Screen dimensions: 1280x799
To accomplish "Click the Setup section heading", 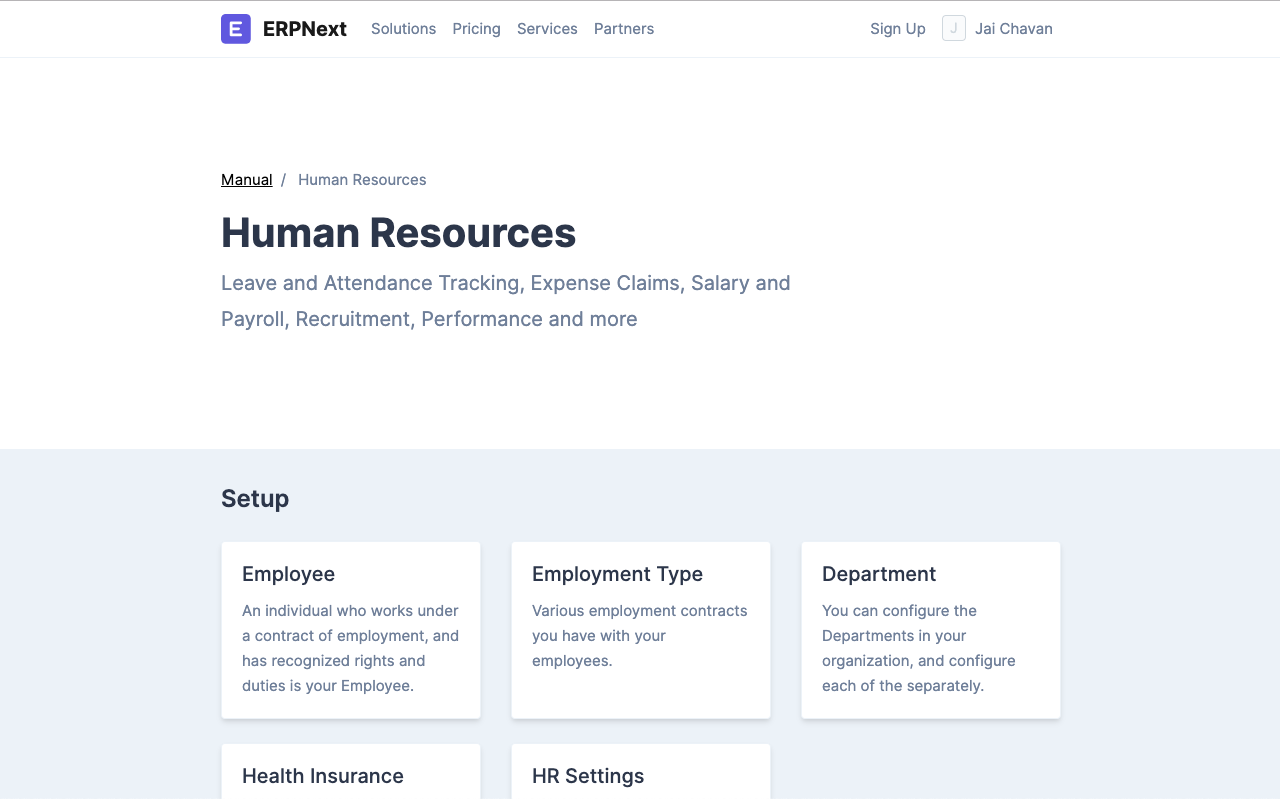I will tap(255, 499).
